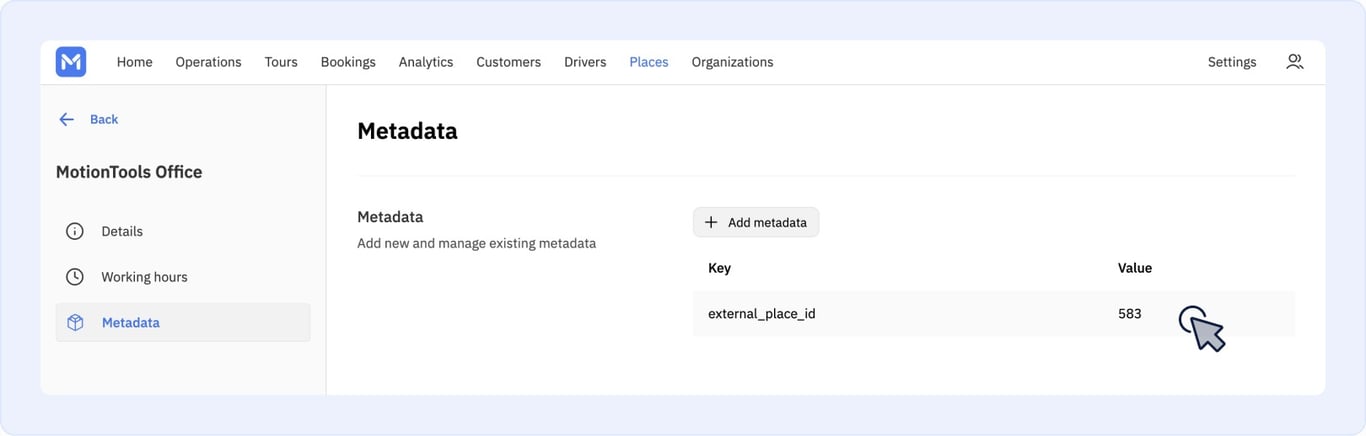Navigate to Customers

tap(509, 62)
